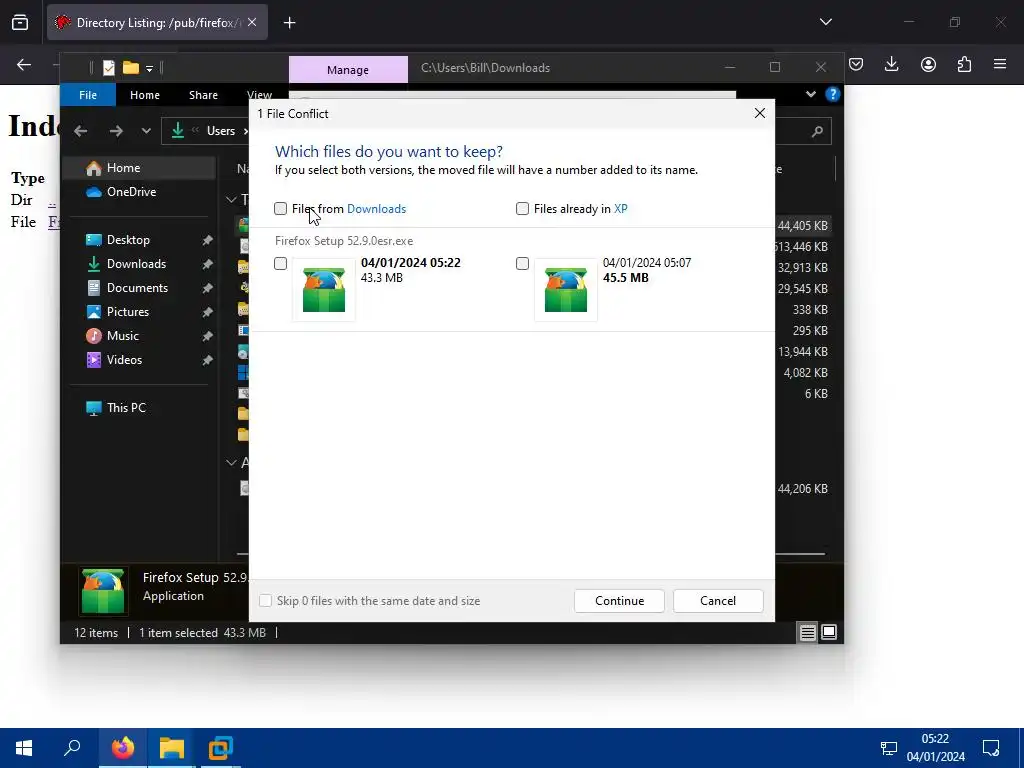Screen dimensions: 1024x768
Task: Switch to File Explorer on the taskbar
Action: tap(172, 748)
